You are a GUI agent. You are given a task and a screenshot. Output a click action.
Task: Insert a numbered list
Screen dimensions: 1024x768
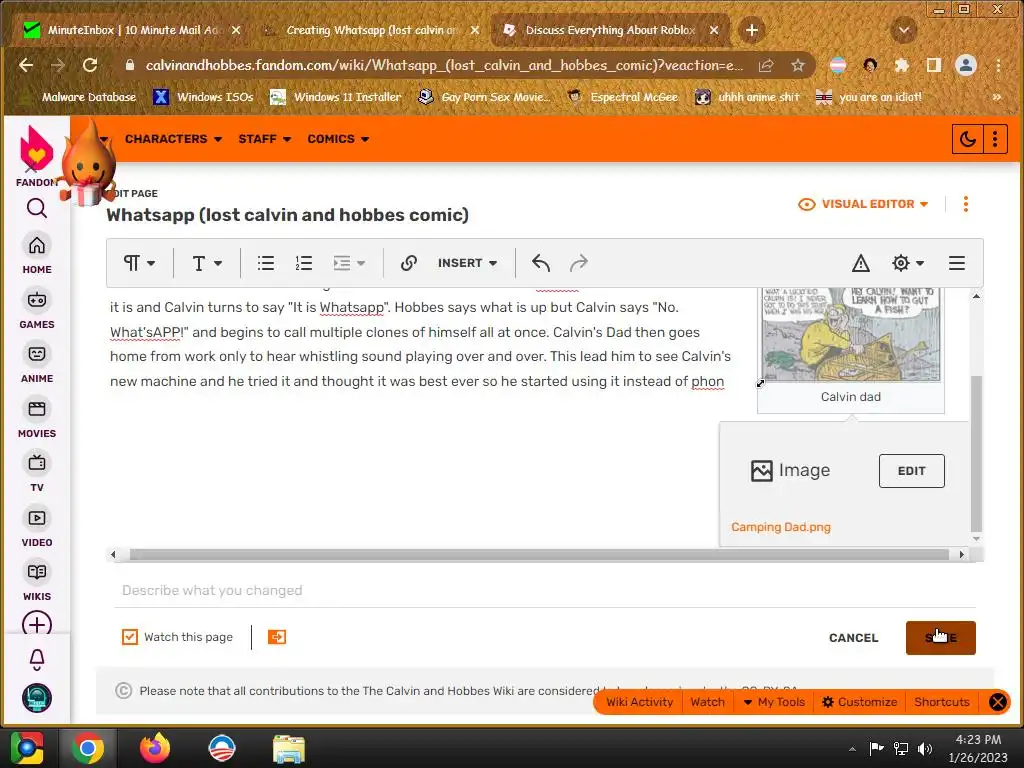[304, 263]
